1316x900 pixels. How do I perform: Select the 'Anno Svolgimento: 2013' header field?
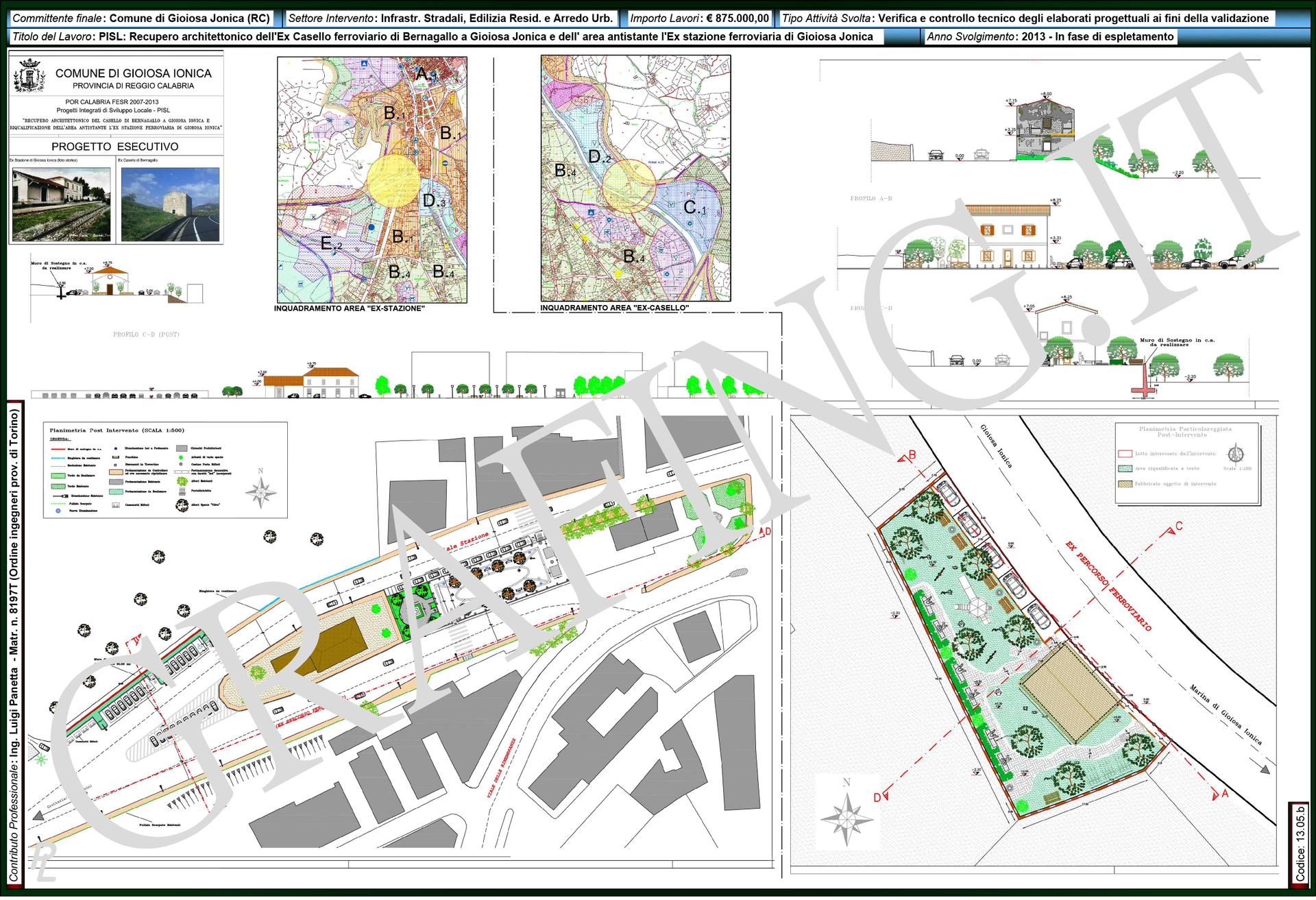[x=1050, y=37]
